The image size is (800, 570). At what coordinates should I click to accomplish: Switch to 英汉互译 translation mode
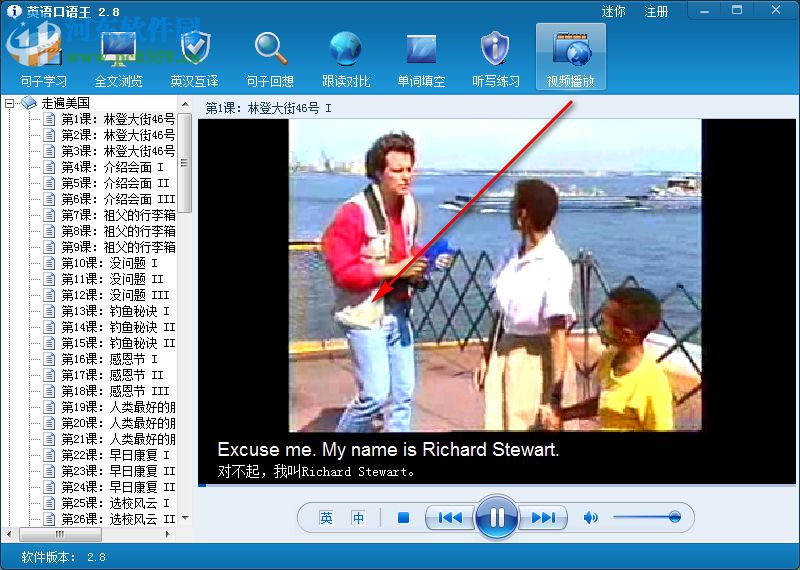pyautogui.click(x=194, y=60)
